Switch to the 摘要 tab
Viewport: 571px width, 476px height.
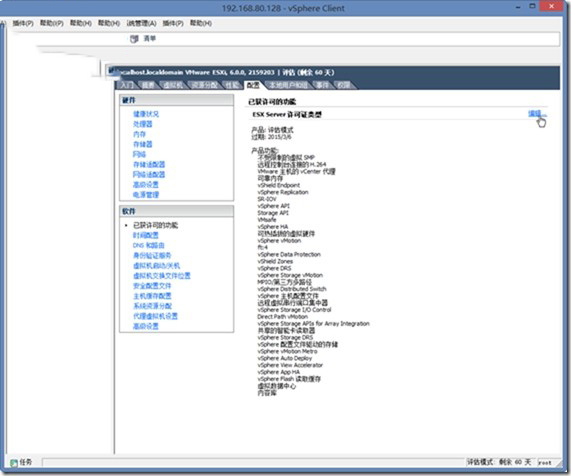(x=148, y=85)
